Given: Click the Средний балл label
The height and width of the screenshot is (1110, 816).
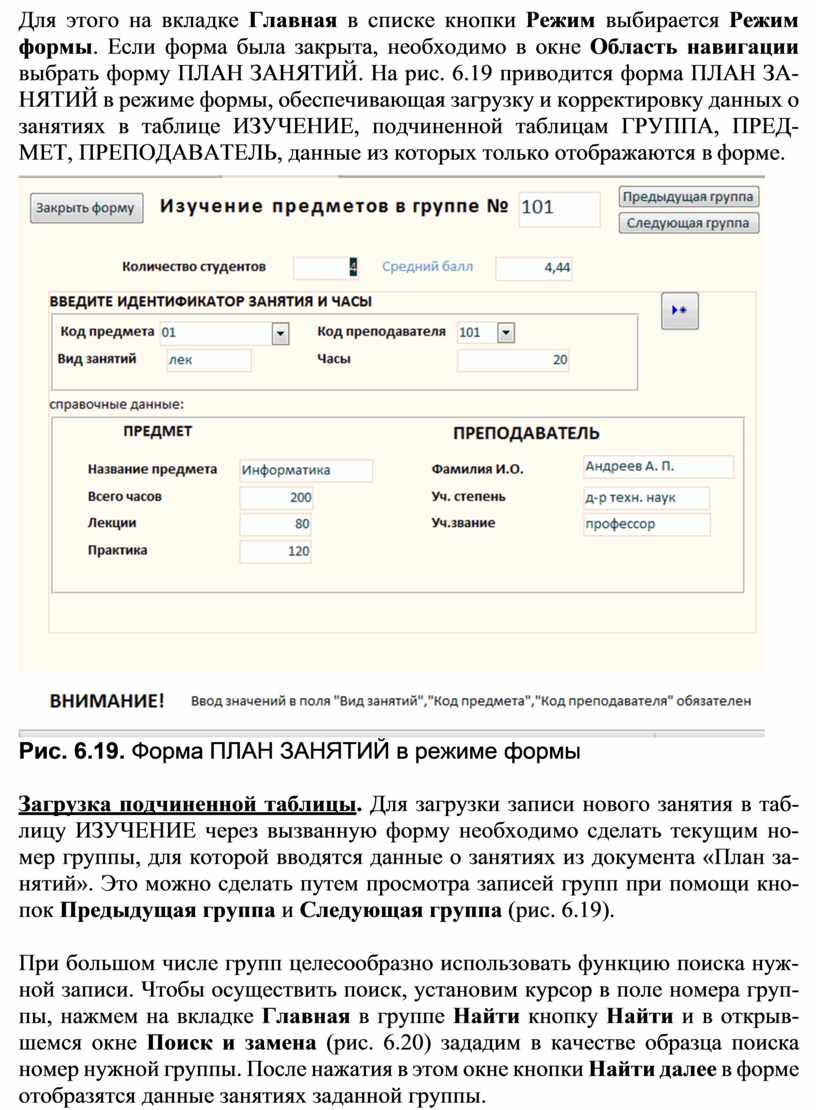Looking at the screenshot, I should pyautogui.click(x=427, y=267).
